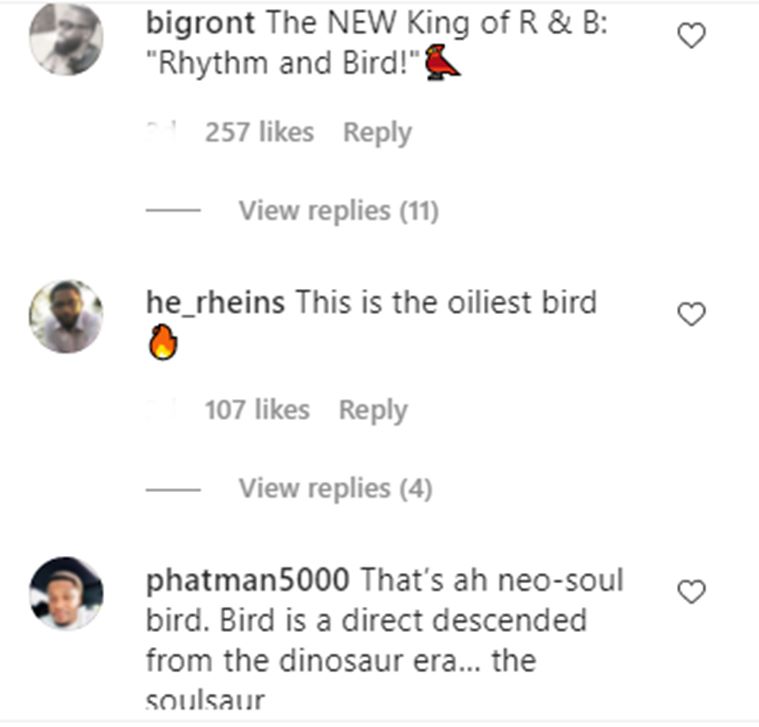
Task: Click the timestamp beside 257 likes
Action: pos(162,132)
